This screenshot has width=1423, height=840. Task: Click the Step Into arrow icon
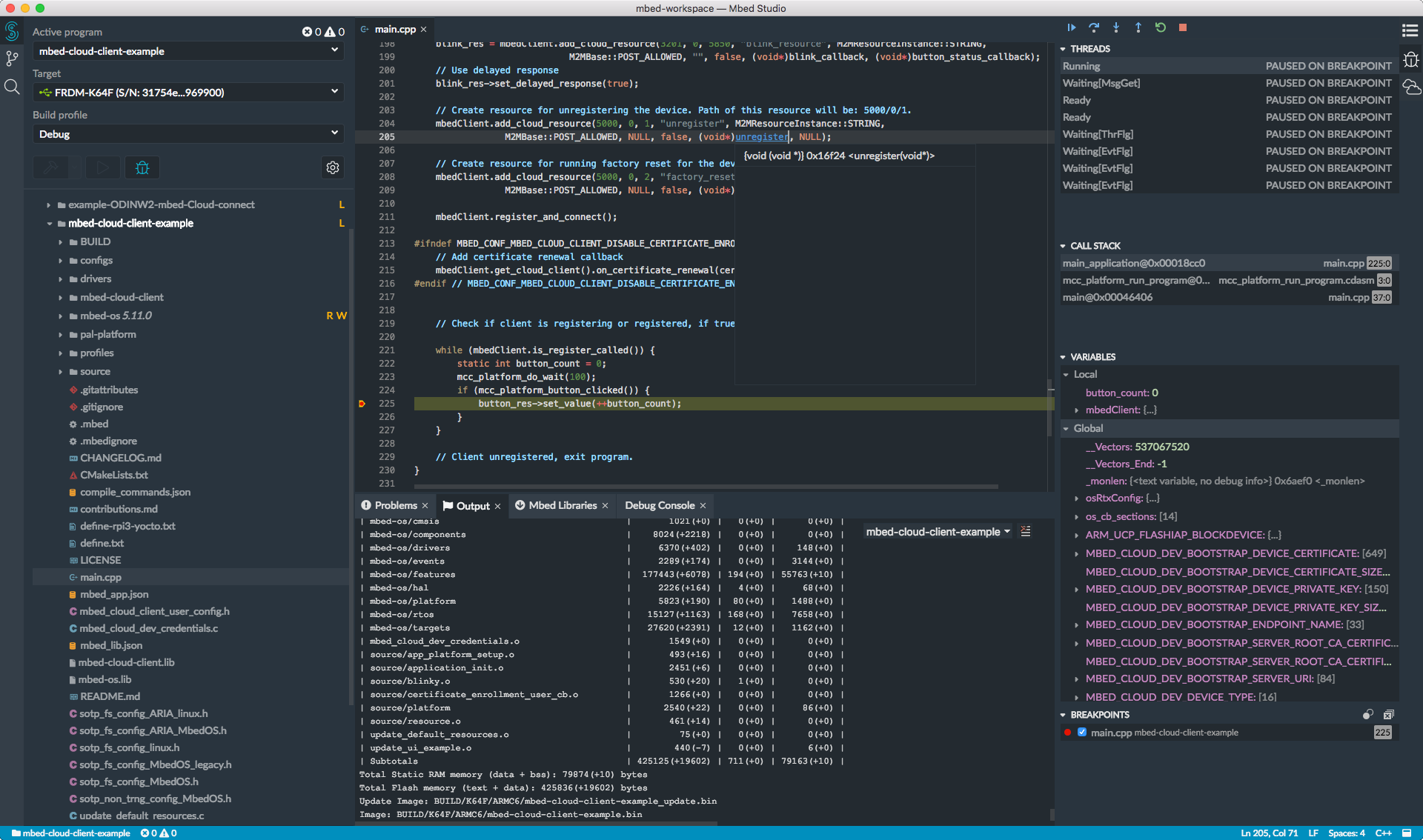(x=1116, y=27)
